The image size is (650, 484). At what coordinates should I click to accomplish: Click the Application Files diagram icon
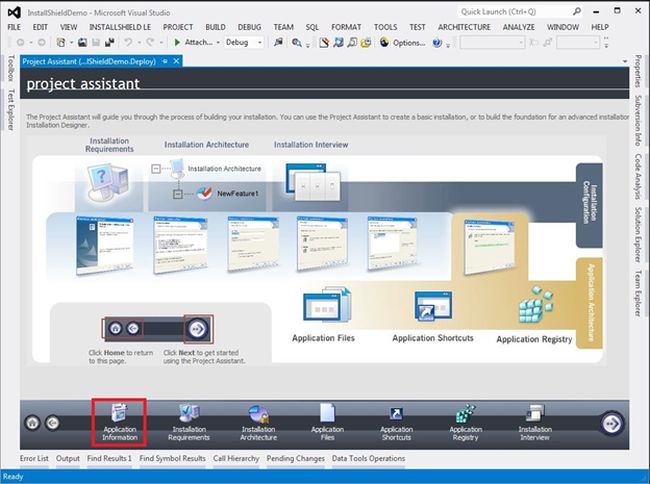(x=327, y=305)
